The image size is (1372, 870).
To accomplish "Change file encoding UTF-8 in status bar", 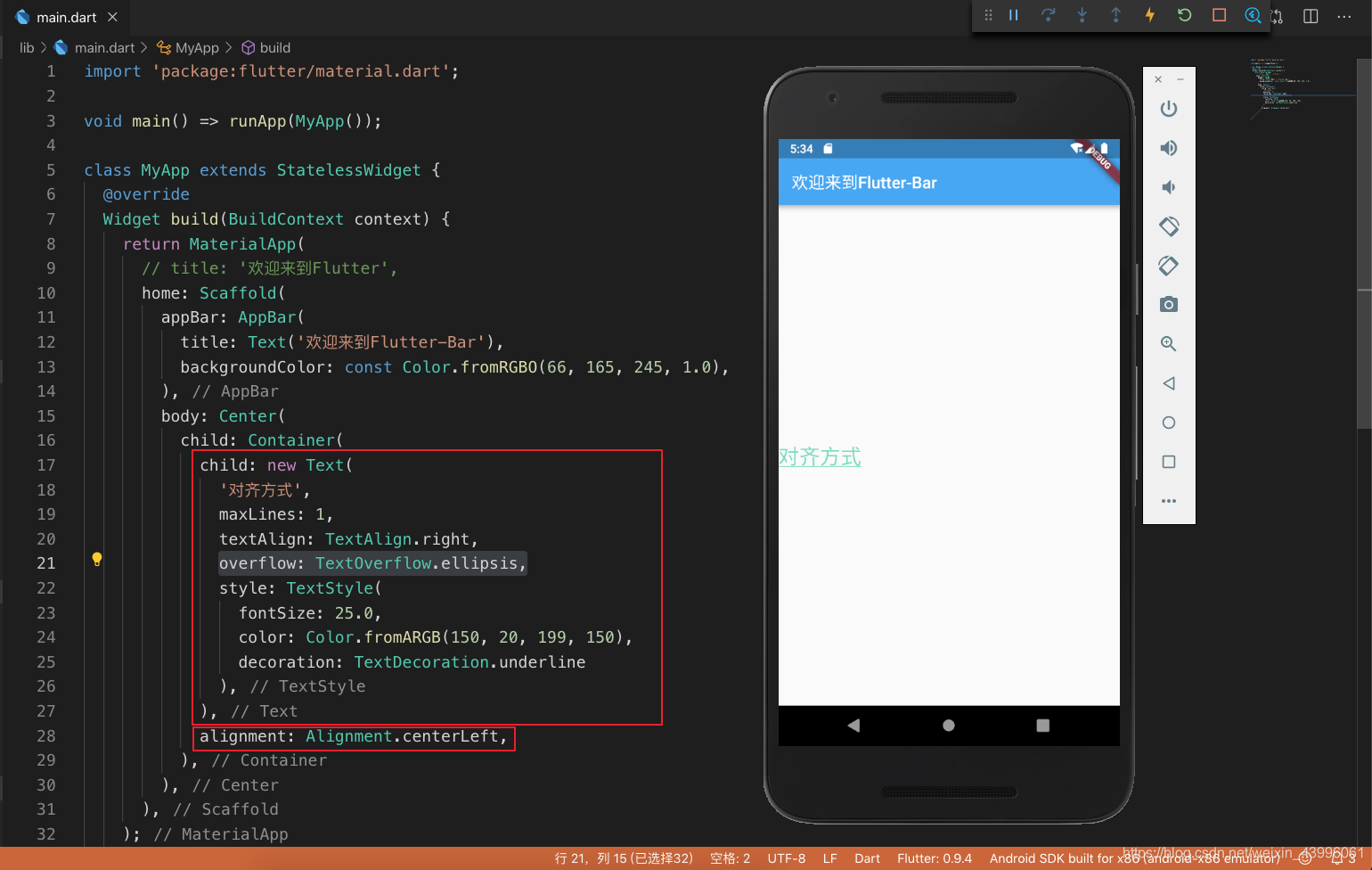I will (x=787, y=858).
